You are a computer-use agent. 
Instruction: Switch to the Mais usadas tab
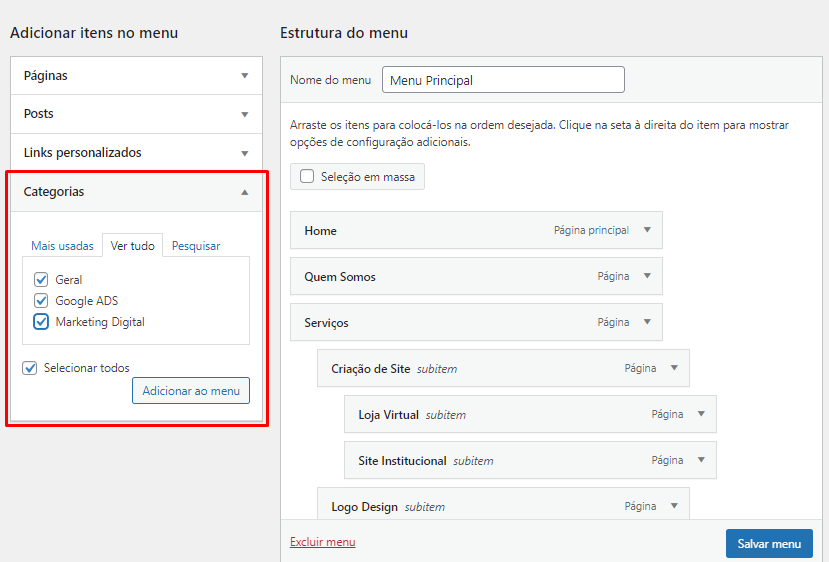(62, 246)
